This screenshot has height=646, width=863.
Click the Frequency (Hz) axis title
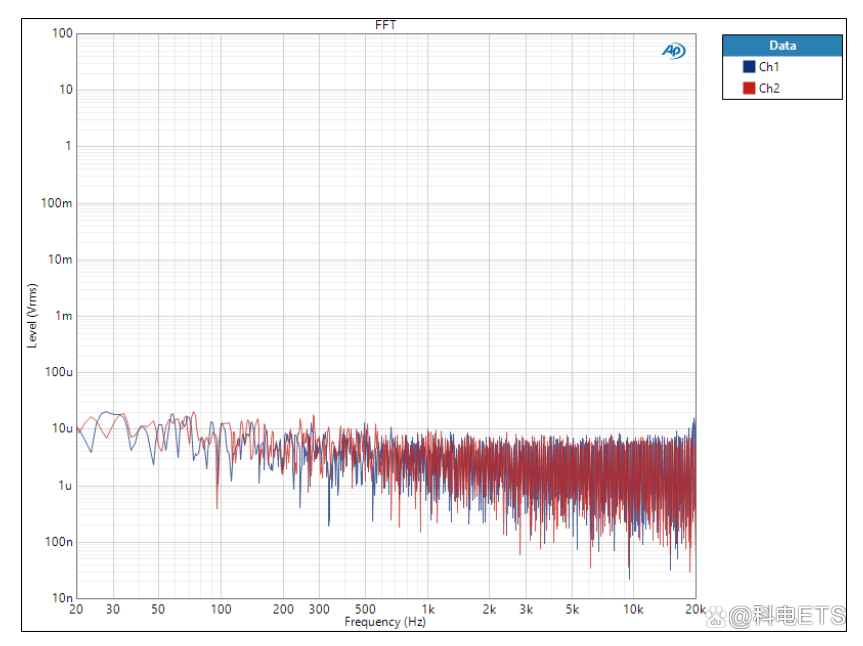(x=385, y=622)
